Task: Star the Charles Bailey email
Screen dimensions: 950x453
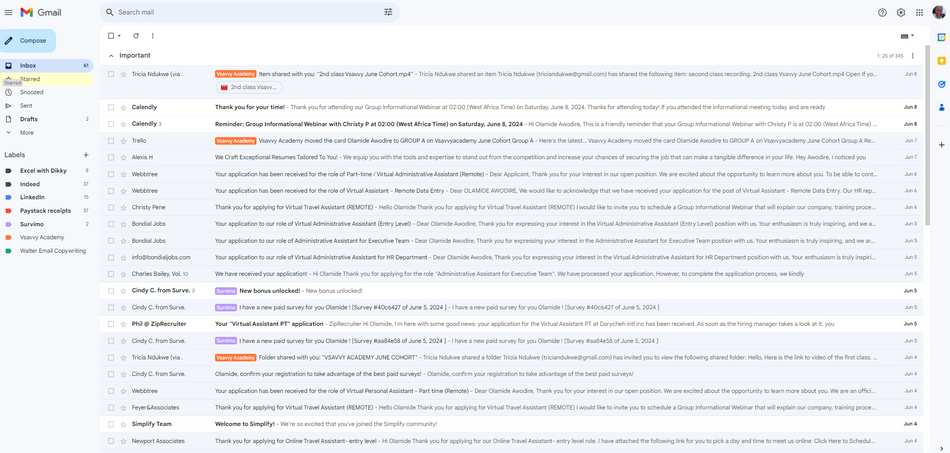Action: point(123,274)
